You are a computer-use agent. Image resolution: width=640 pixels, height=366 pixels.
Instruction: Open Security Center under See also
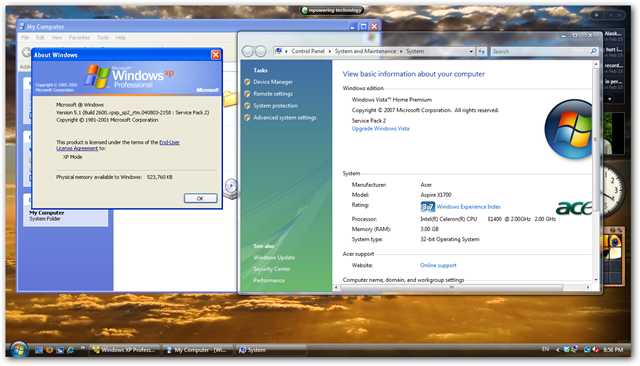[x=271, y=269]
